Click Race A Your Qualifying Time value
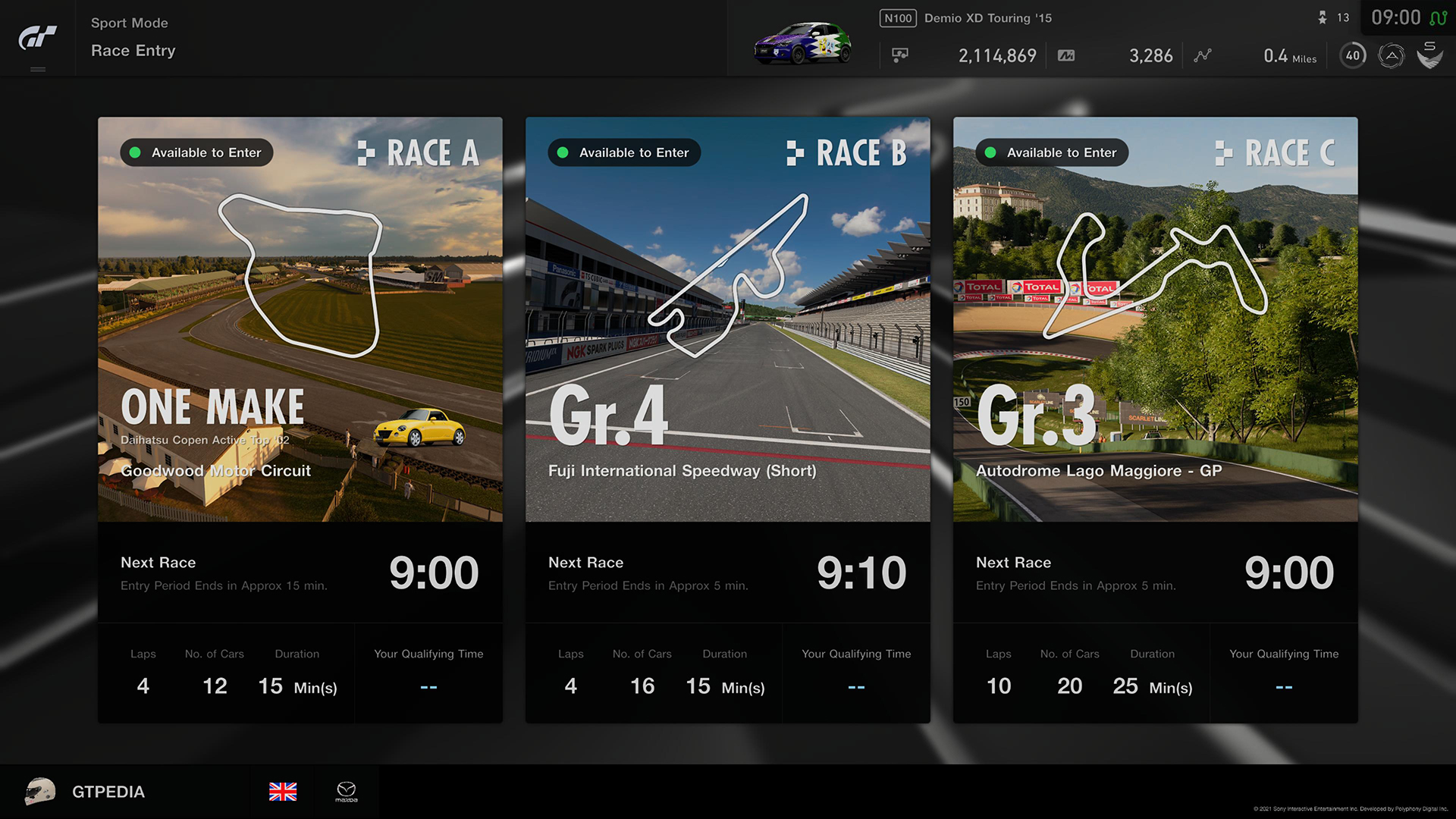This screenshot has height=819, width=1456. tap(428, 687)
